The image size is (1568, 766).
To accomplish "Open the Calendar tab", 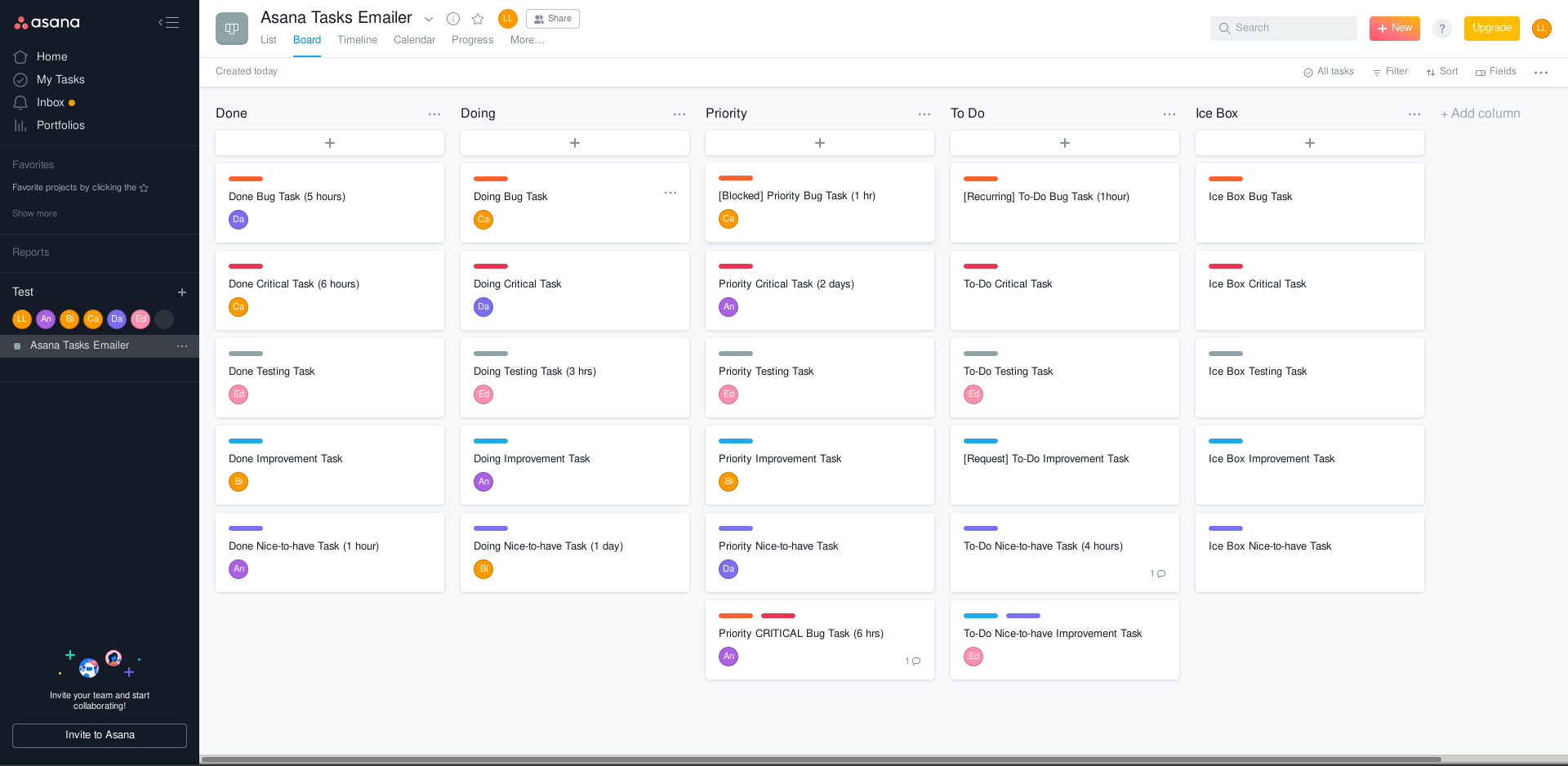I will click(414, 40).
